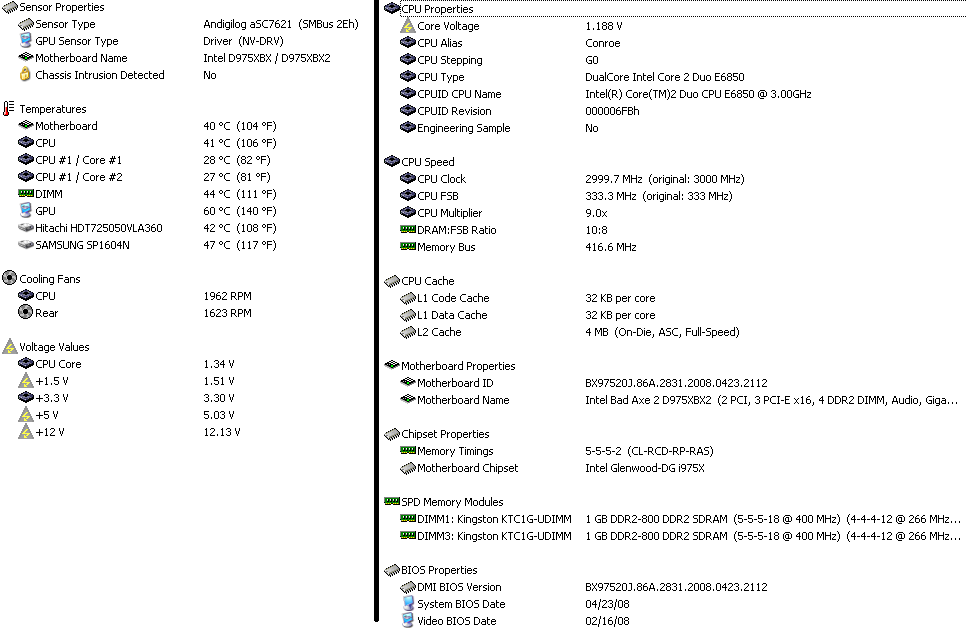The image size is (967, 631).
Task: Click the GPU Sensor Type monitor icon
Action: click(25, 41)
